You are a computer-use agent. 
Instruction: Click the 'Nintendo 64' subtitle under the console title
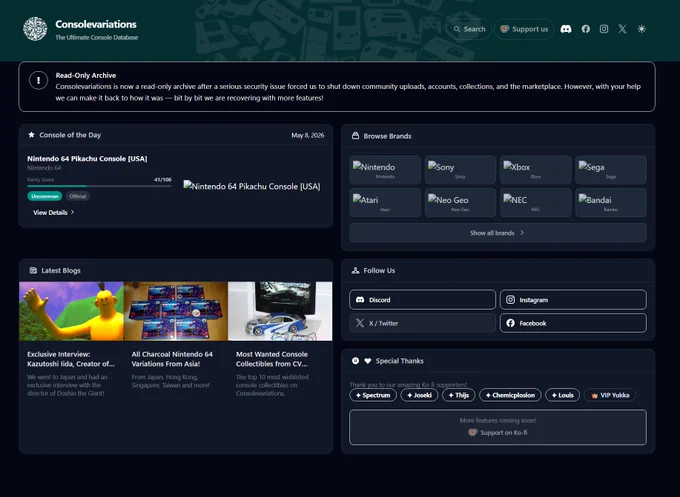click(44, 168)
